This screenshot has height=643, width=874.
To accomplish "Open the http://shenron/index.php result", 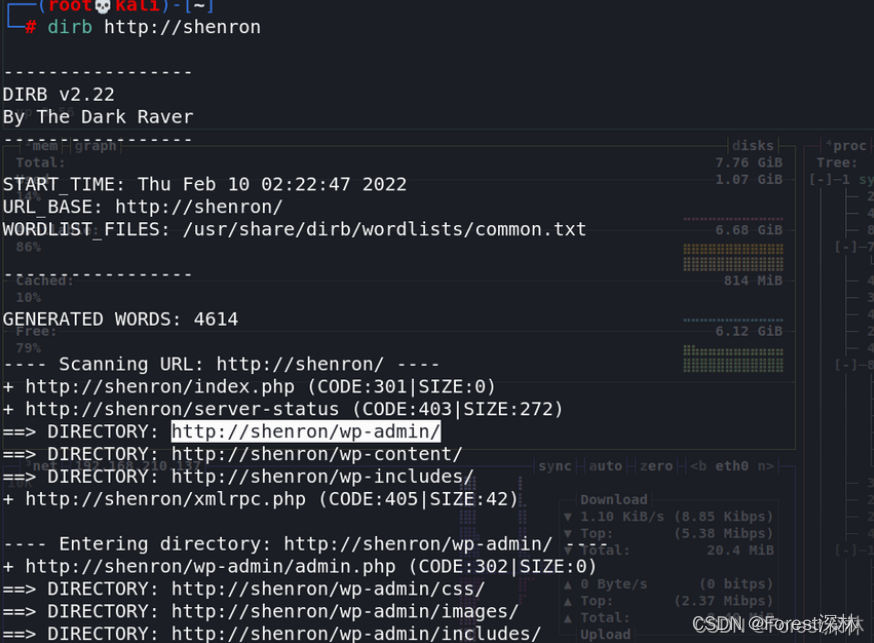I will [160, 386].
